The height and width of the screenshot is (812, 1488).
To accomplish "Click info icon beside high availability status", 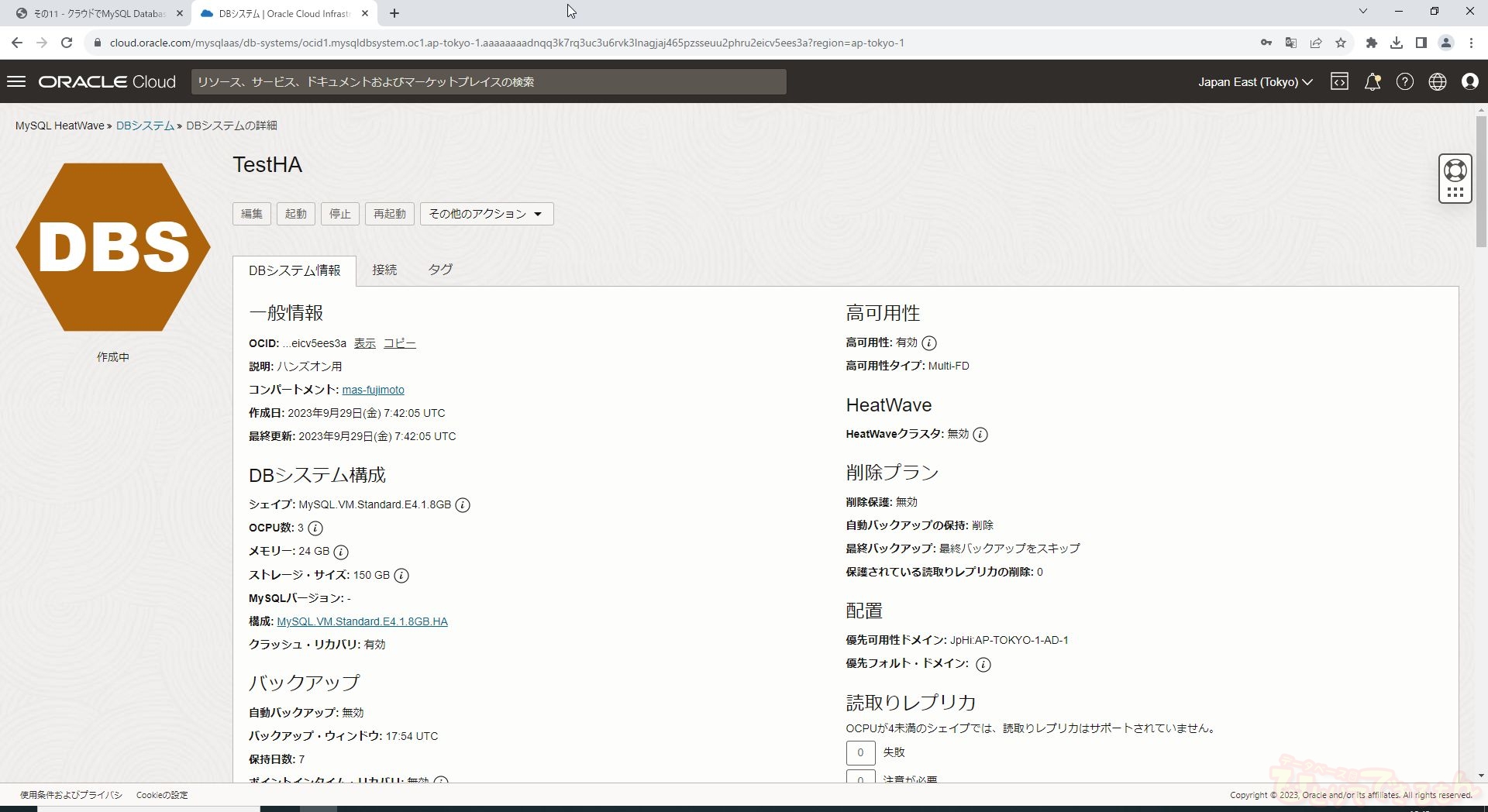I will (929, 343).
